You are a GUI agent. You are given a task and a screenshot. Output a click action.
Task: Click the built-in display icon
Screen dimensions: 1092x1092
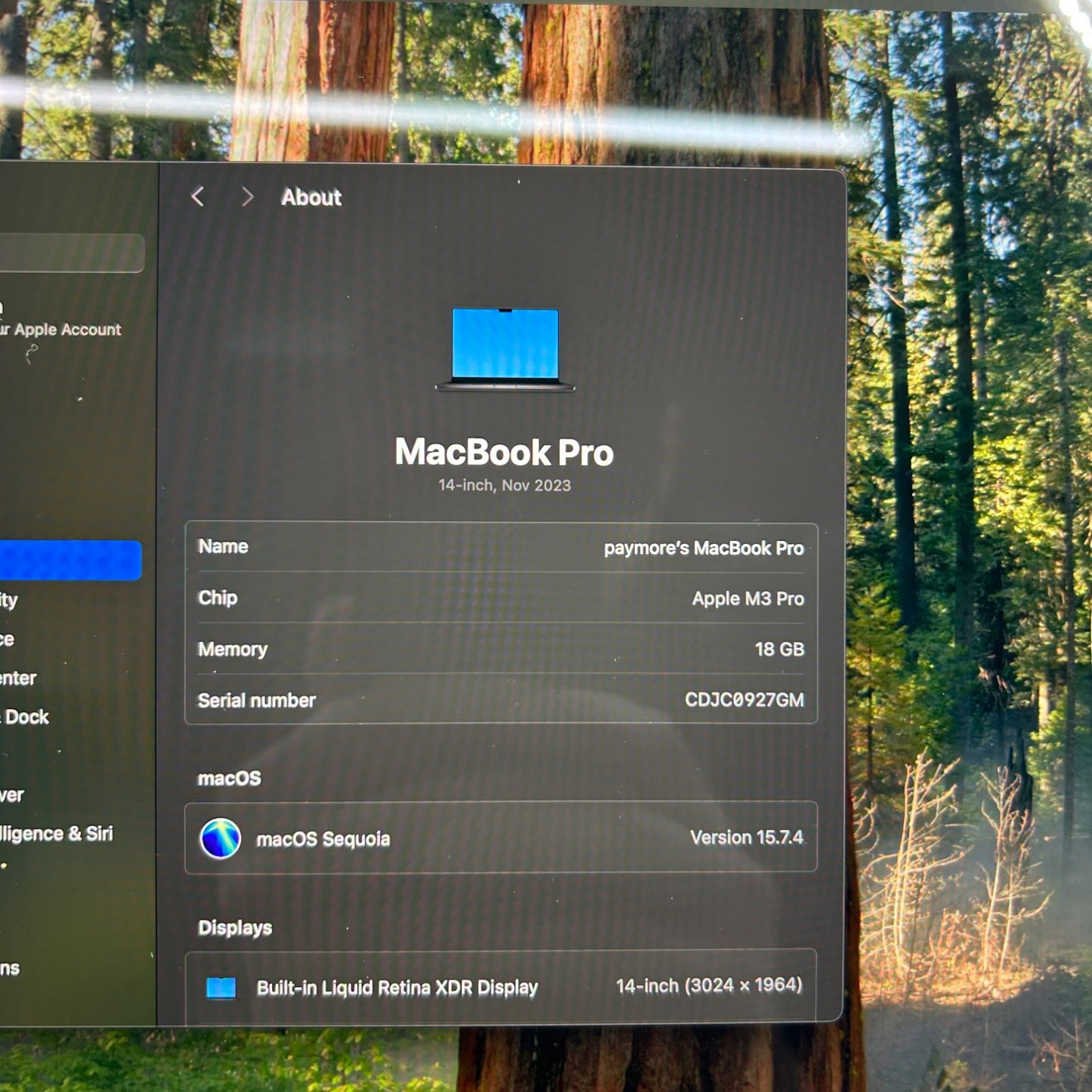[221, 988]
